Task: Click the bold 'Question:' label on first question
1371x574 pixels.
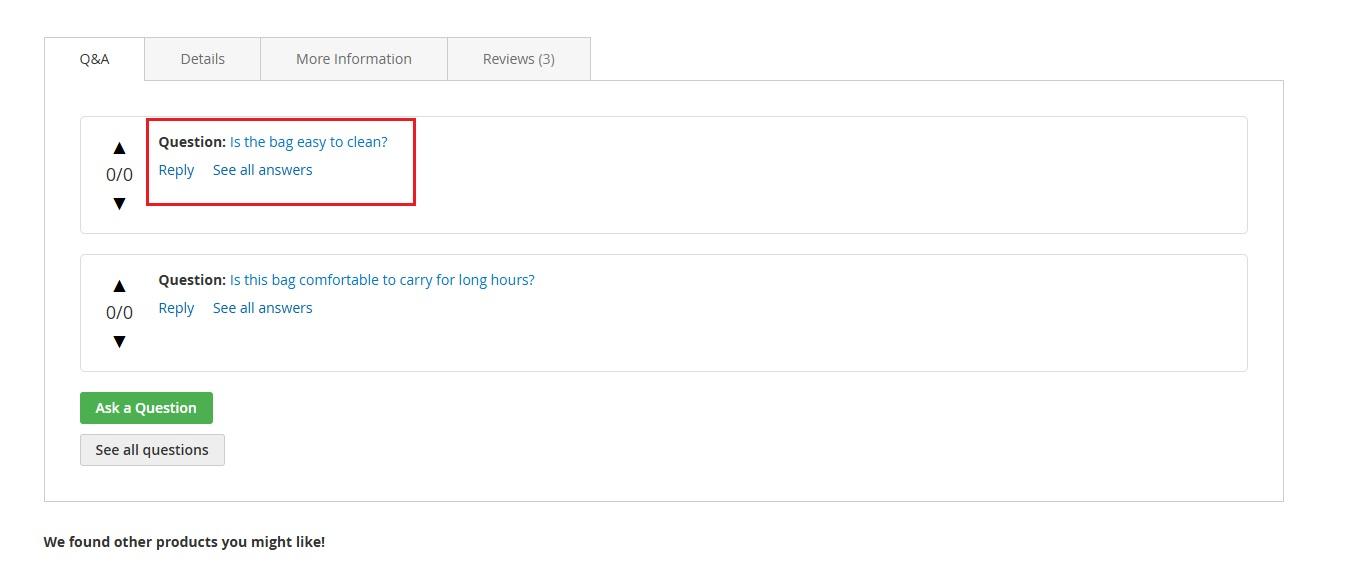Action: [x=192, y=142]
